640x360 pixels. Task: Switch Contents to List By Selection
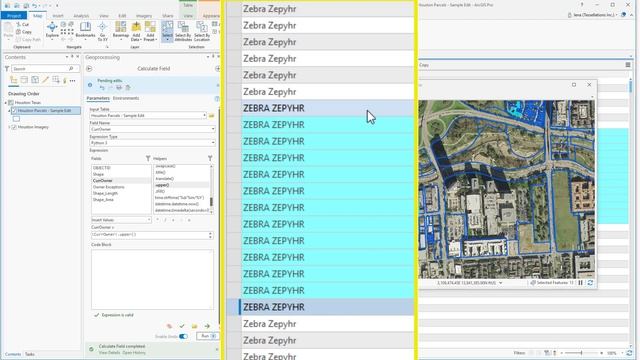coord(35,80)
